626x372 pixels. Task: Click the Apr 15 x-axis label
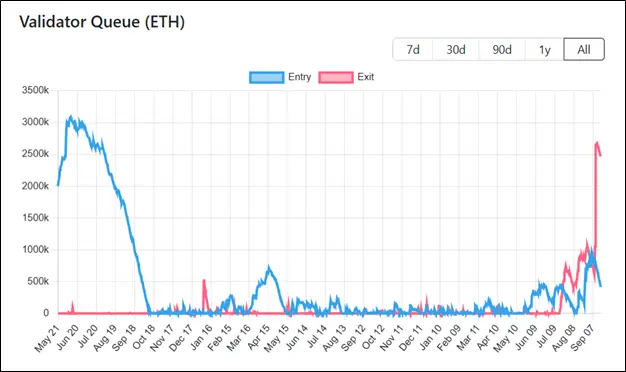coord(258,338)
